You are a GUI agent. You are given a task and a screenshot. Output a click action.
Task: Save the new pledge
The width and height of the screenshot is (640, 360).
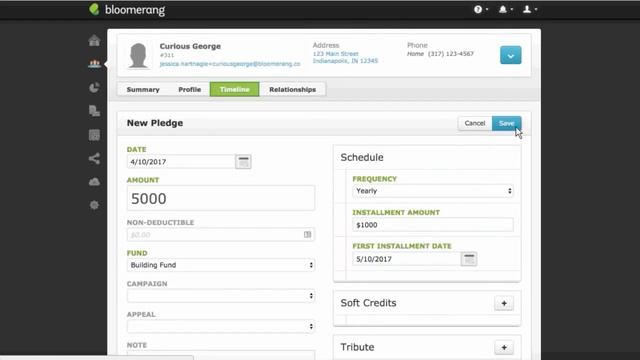click(506, 123)
